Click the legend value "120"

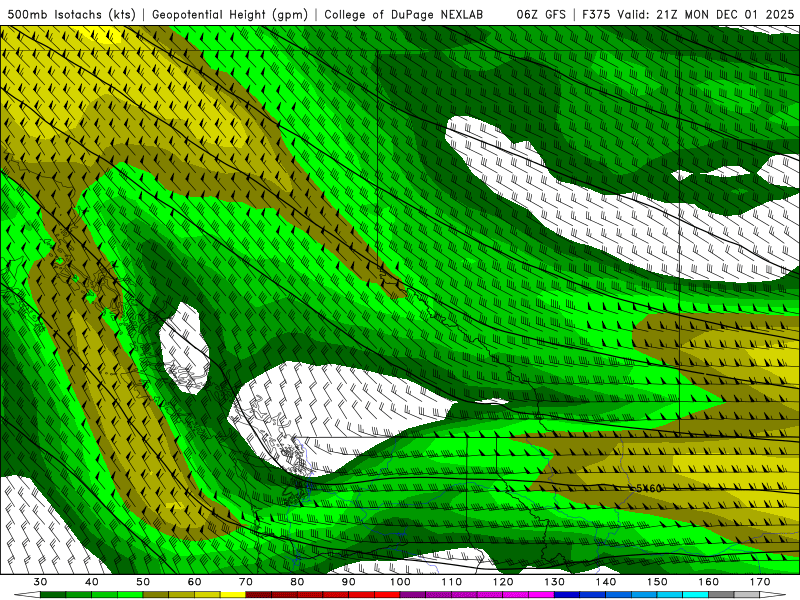(x=503, y=582)
